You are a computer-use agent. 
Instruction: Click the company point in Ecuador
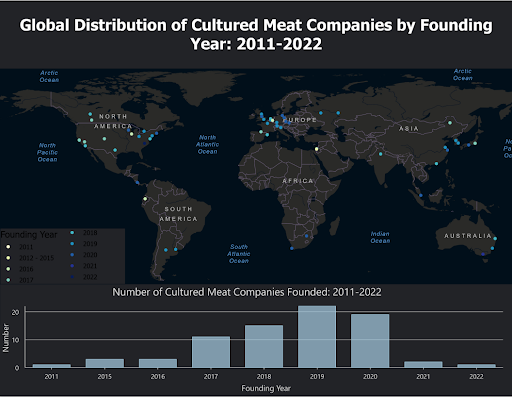[145, 199]
